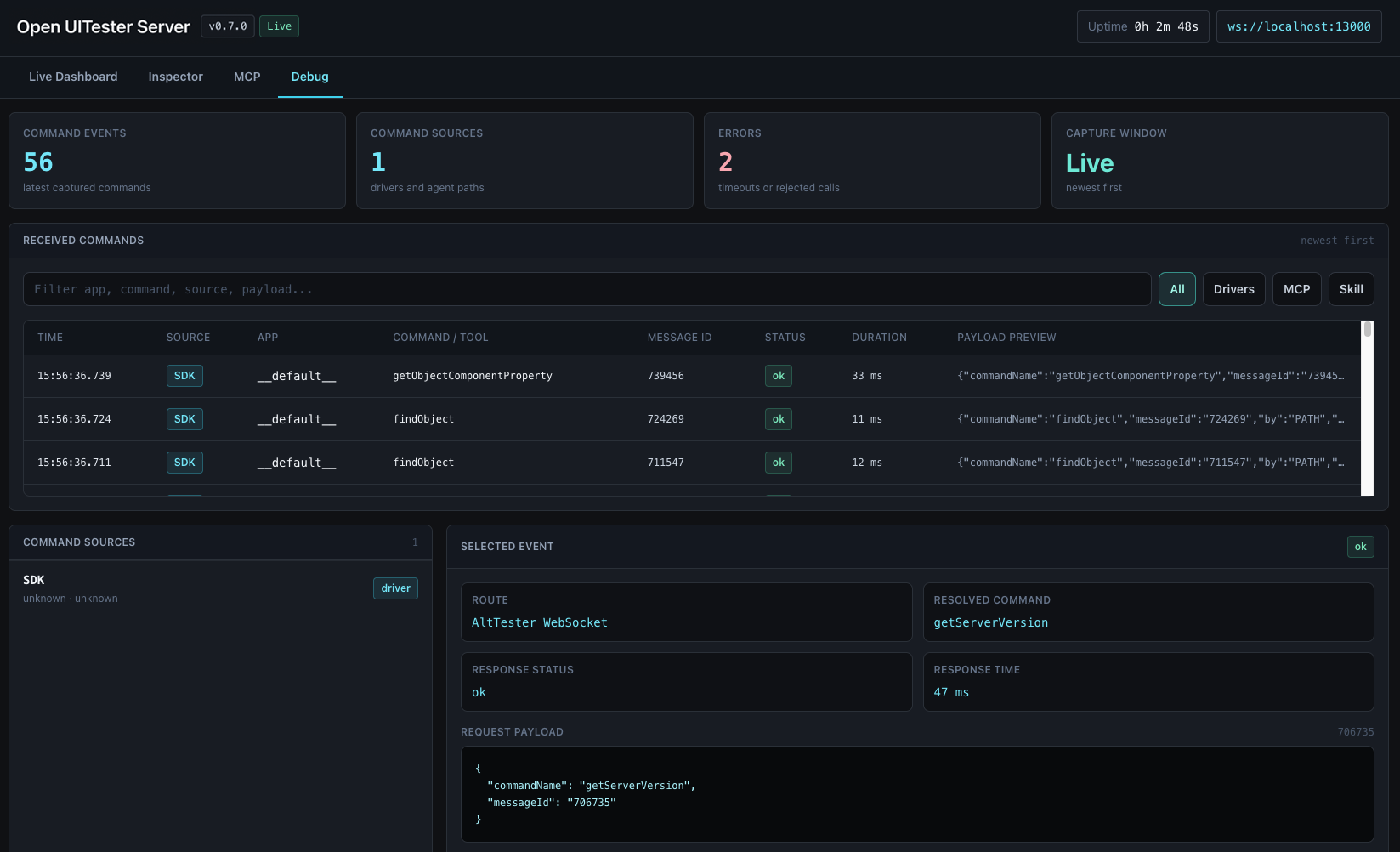
Task: Click the TIME column header
Action: 50,338
